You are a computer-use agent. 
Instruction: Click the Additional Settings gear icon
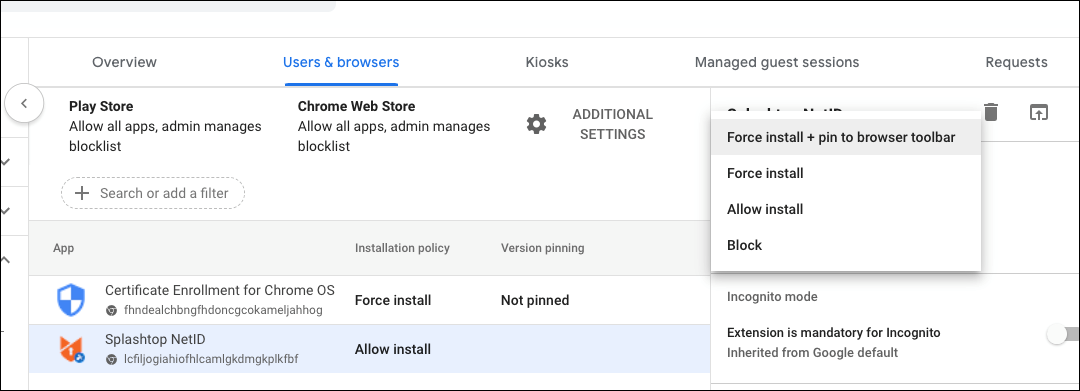(537, 124)
